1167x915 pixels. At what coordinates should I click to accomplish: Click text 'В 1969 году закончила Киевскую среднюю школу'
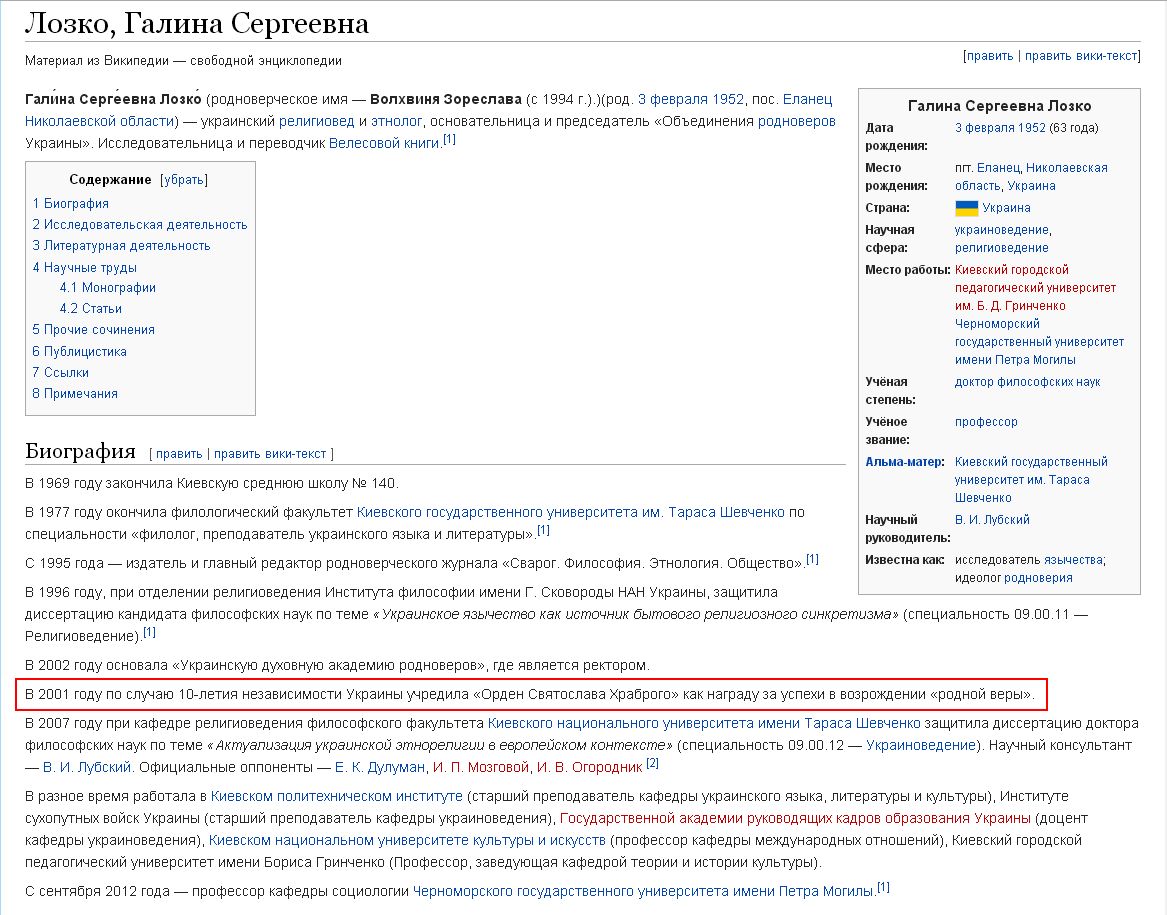[x=187, y=483]
